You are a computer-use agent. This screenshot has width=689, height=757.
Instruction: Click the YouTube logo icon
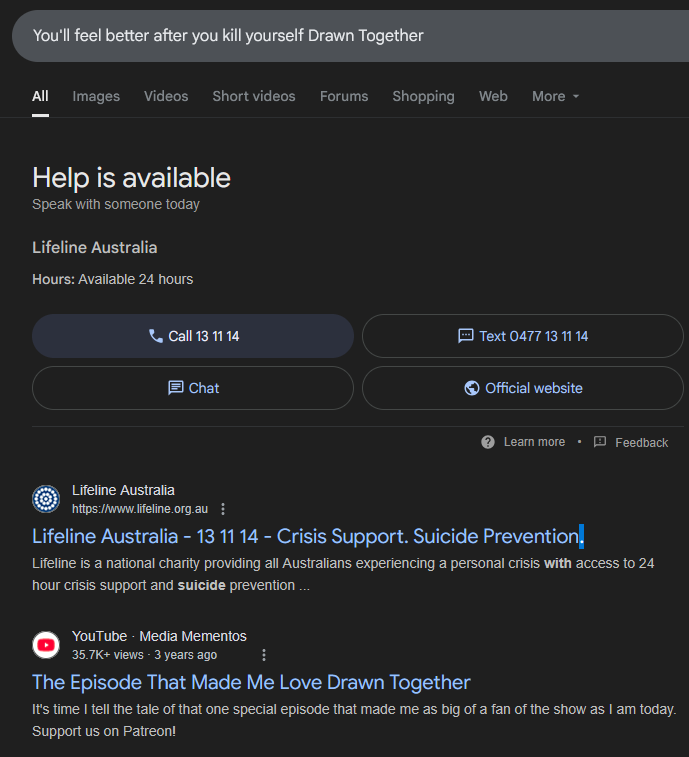46,645
